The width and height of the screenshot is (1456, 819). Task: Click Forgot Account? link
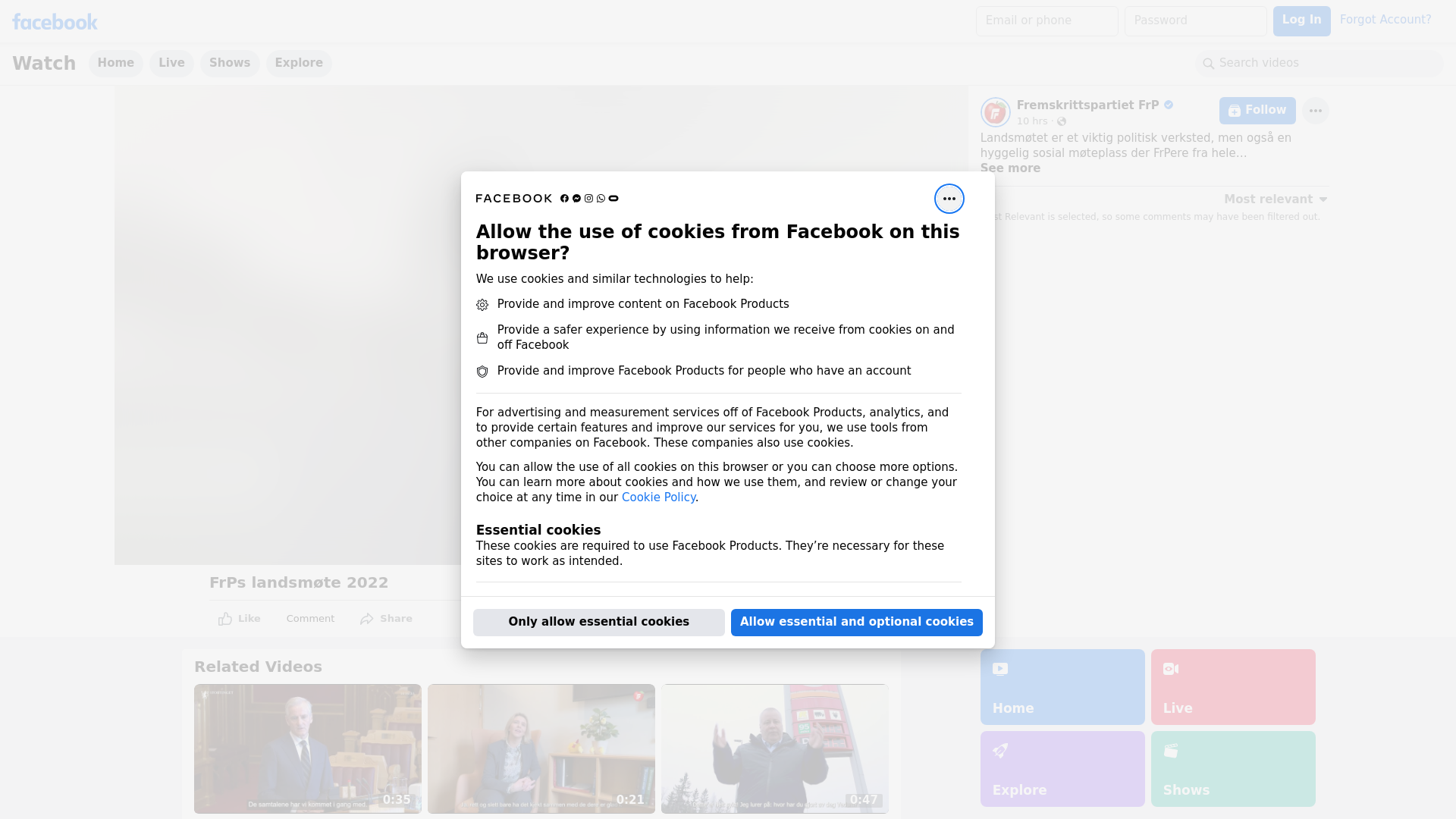coord(1385,20)
